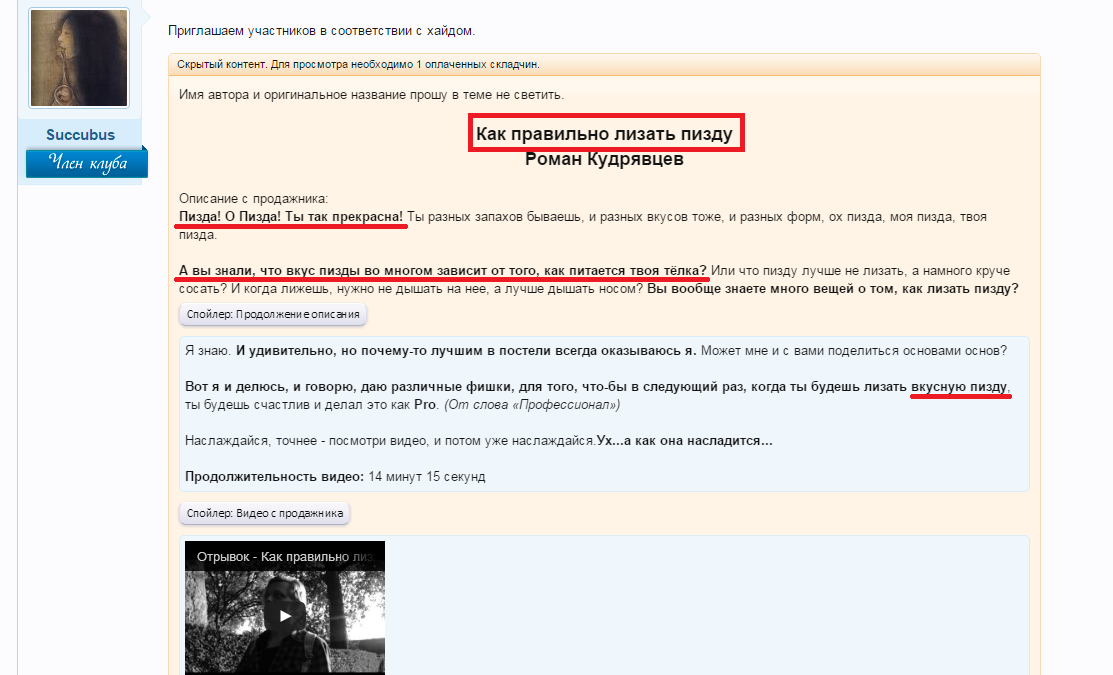Click the 'Член клуба' member badge

87,163
